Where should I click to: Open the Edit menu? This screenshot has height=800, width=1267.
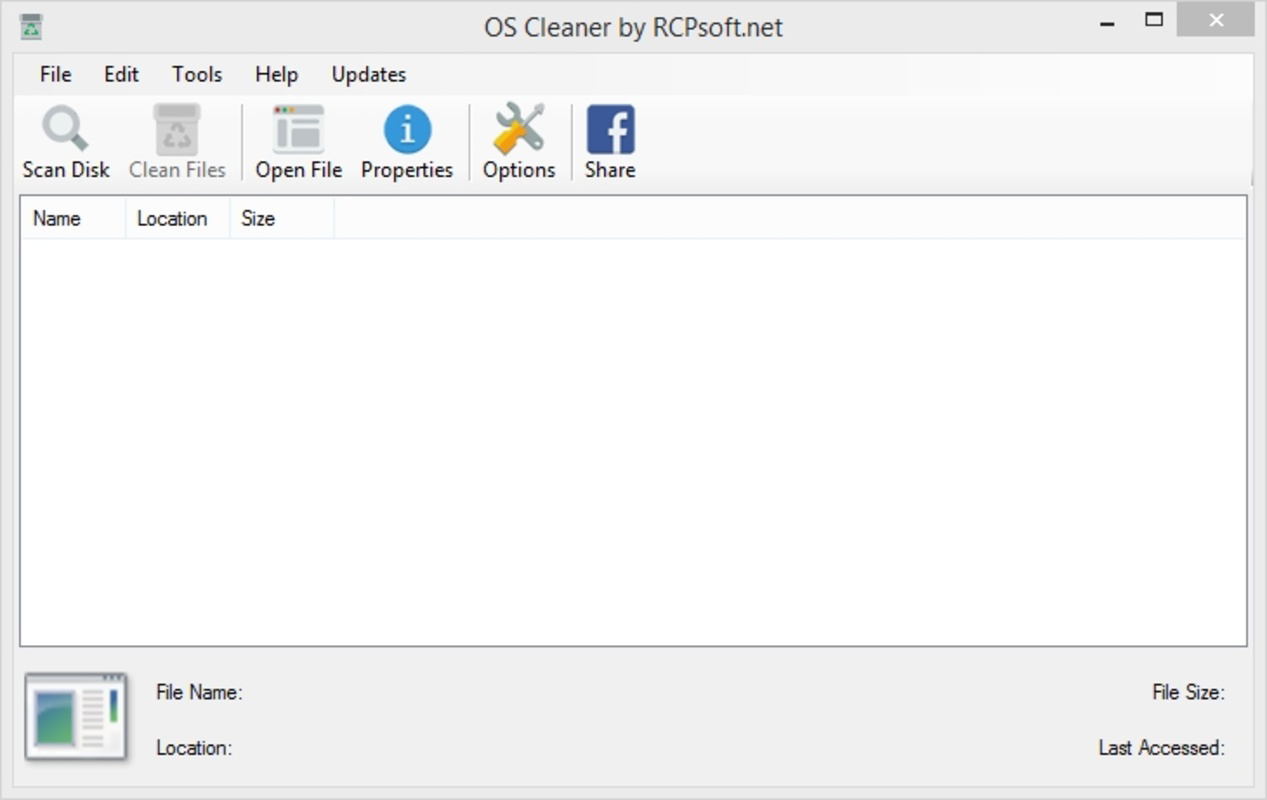click(x=121, y=74)
